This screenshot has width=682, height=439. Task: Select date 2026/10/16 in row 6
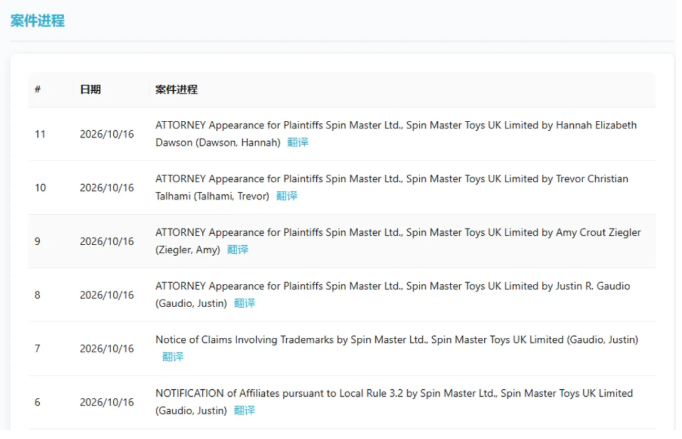coord(107,402)
